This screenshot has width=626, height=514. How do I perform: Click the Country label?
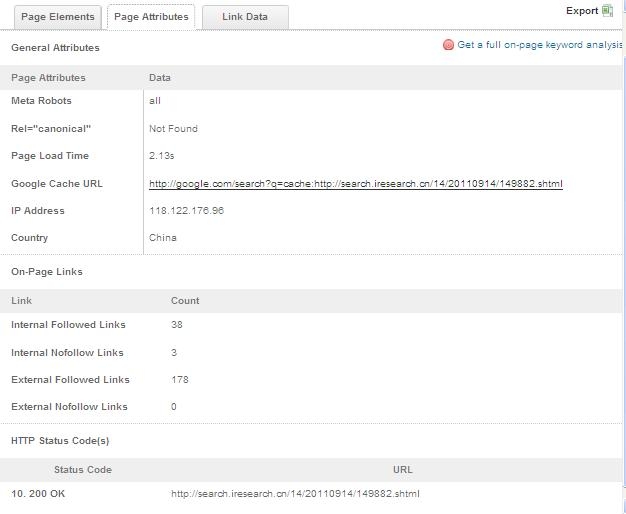pos(30,238)
